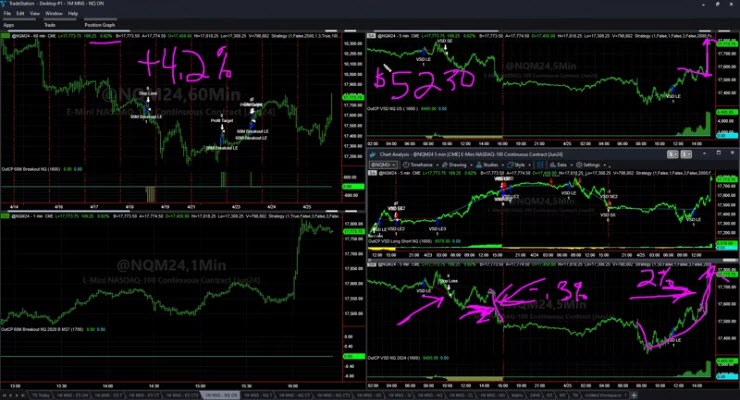
Task: Click the OutCP 60M Breakout NQ (1600) label
Action: coord(31,169)
